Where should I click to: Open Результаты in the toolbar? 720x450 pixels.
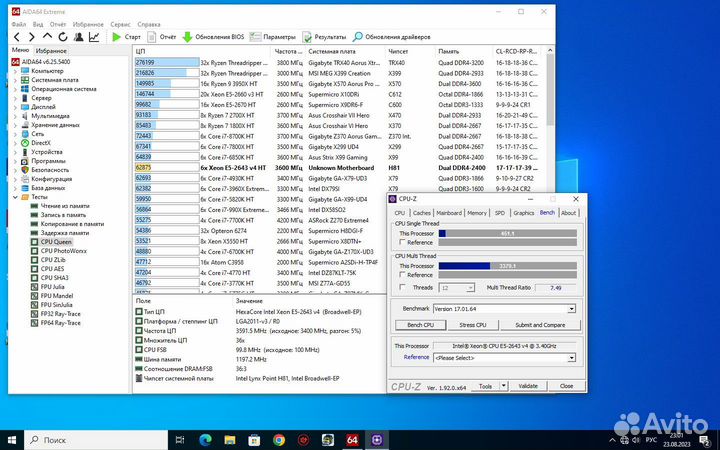point(324,37)
